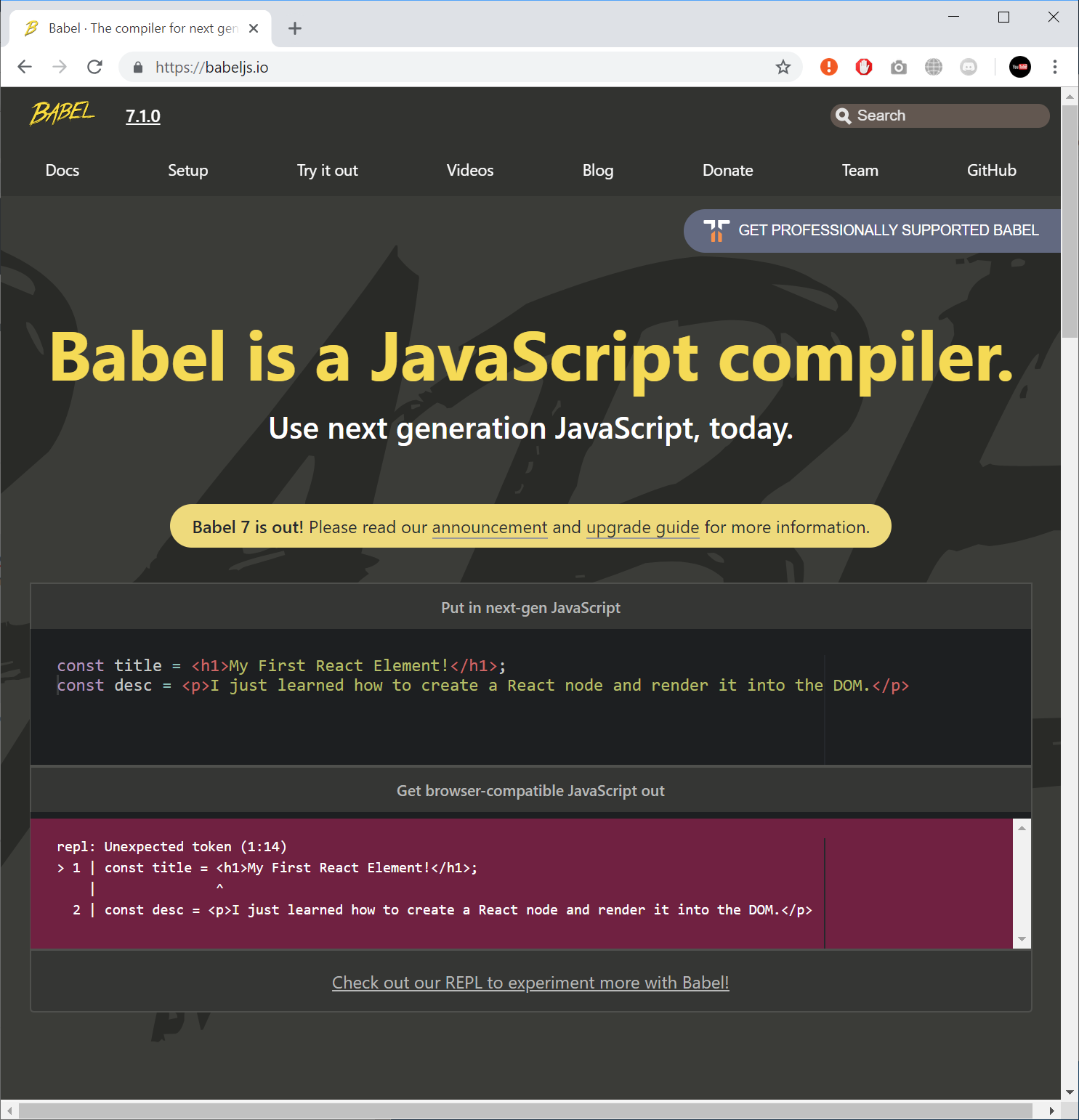Open the REPL experiment link

click(x=530, y=983)
